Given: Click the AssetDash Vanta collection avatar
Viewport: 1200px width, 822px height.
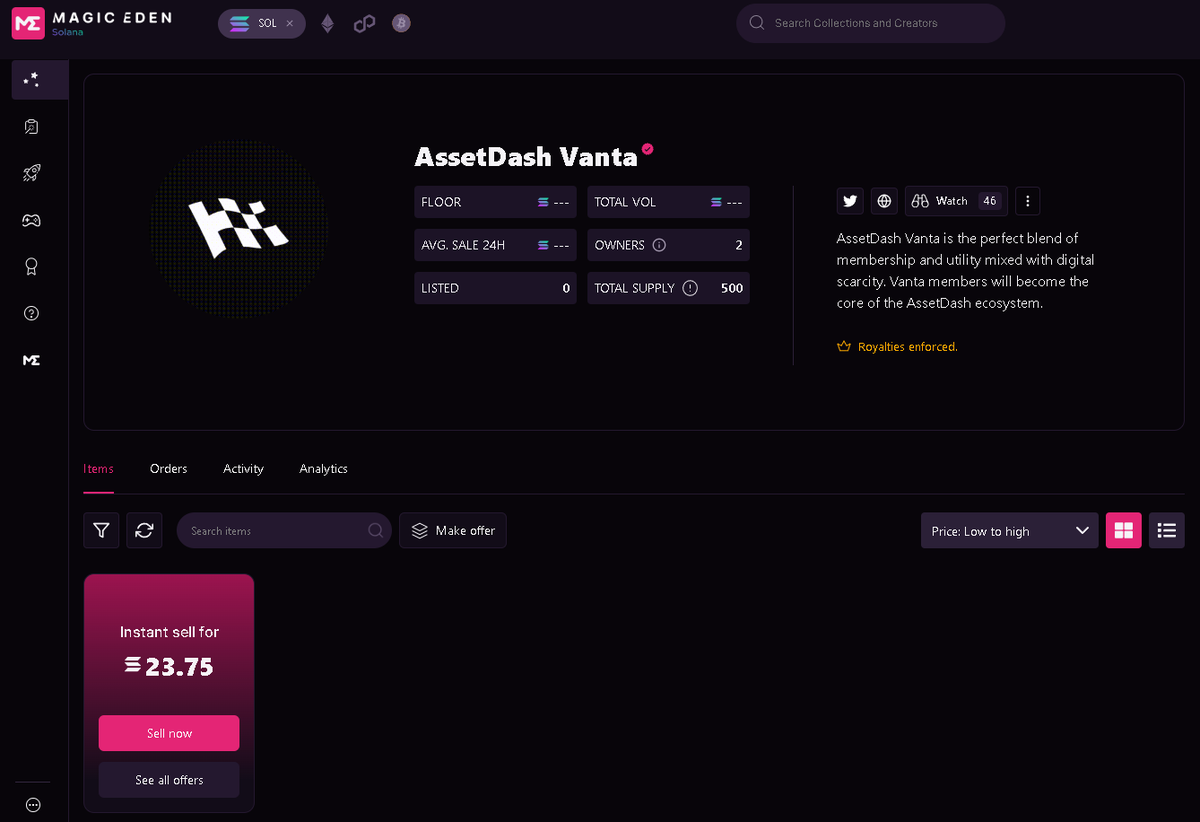Looking at the screenshot, I should coord(239,227).
